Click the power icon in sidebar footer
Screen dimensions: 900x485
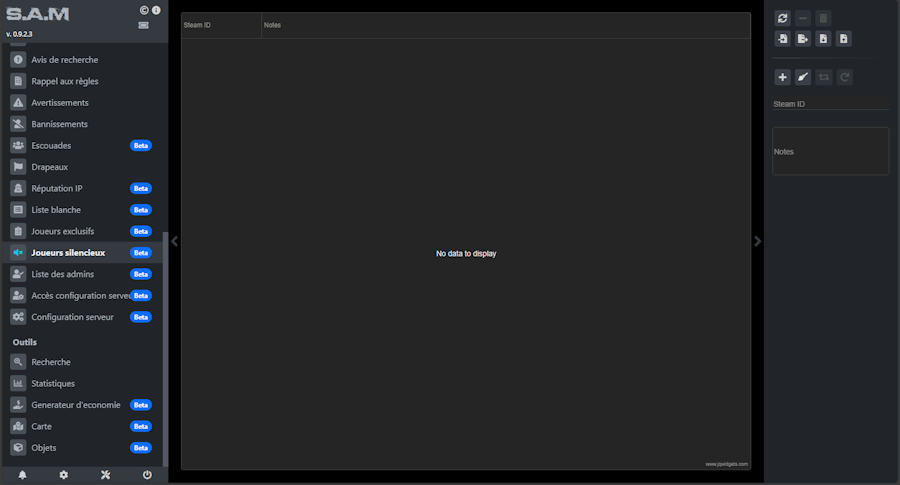pos(147,475)
